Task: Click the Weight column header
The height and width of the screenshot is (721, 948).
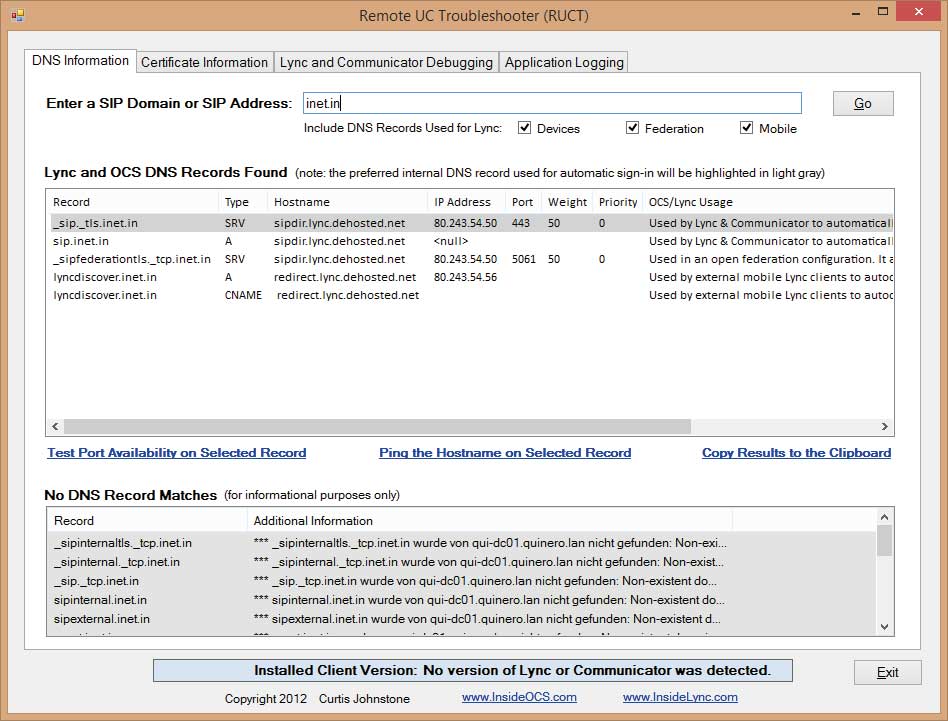Action: 567,202
